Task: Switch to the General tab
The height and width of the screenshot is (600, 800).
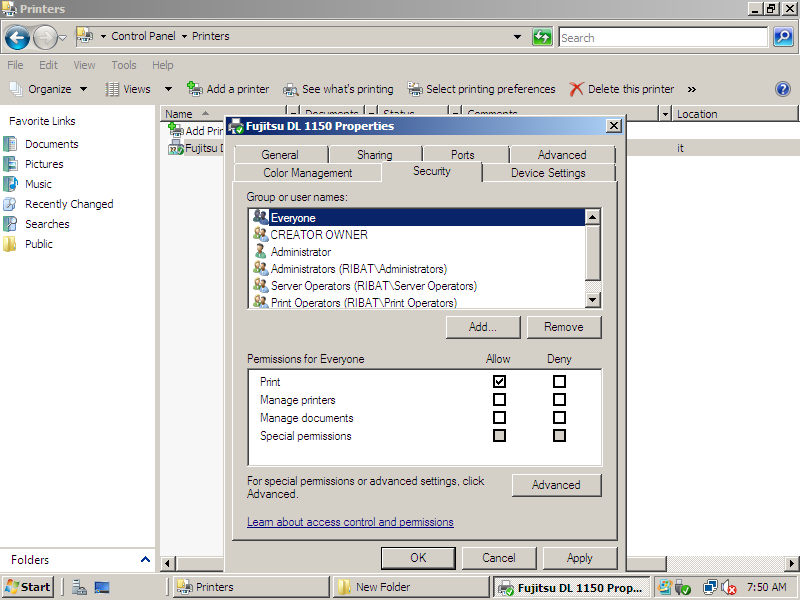Action: 280,155
